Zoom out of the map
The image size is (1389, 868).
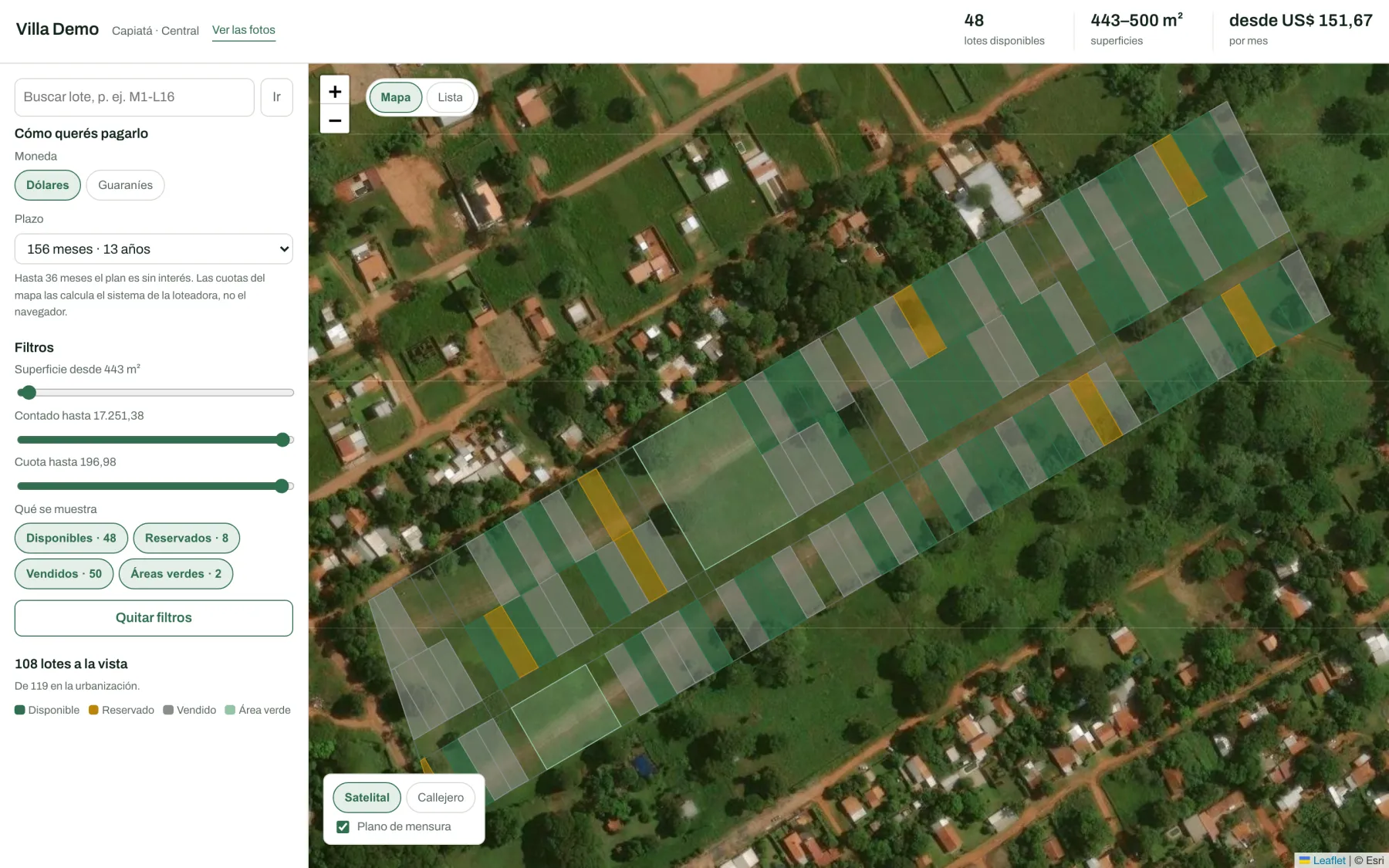coord(335,120)
